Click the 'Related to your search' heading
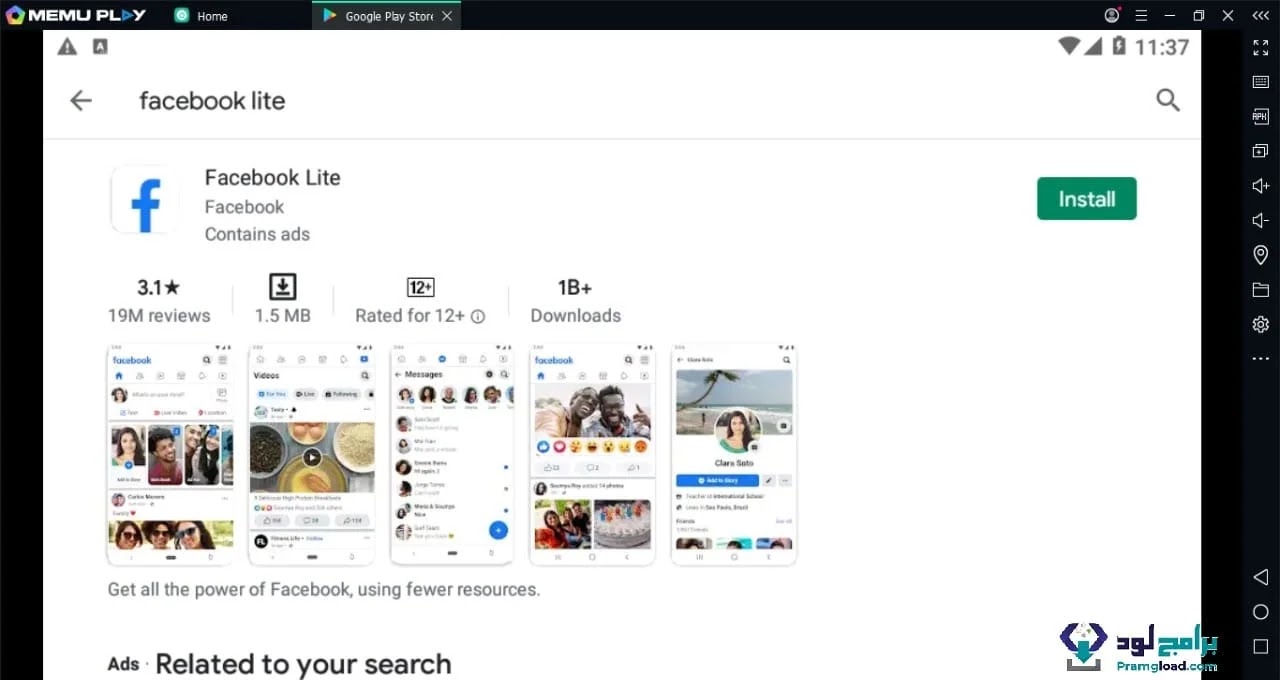Viewport: 1280px width, 680px height. [x=303, y=664]
